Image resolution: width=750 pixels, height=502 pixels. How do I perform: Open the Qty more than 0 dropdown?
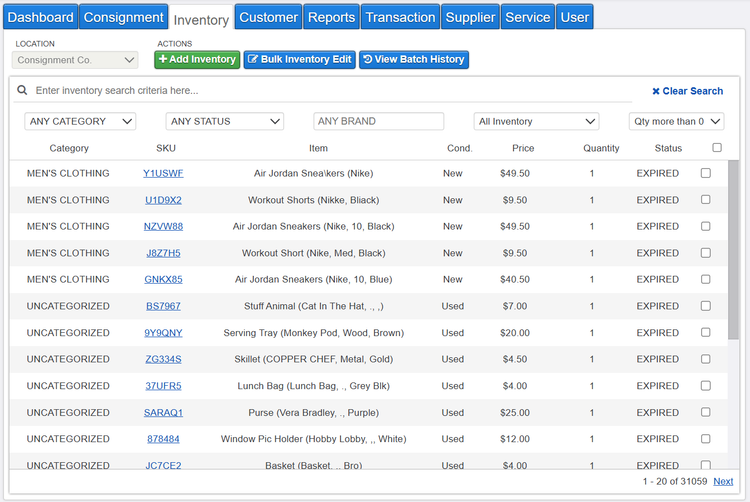click(676, 121)
